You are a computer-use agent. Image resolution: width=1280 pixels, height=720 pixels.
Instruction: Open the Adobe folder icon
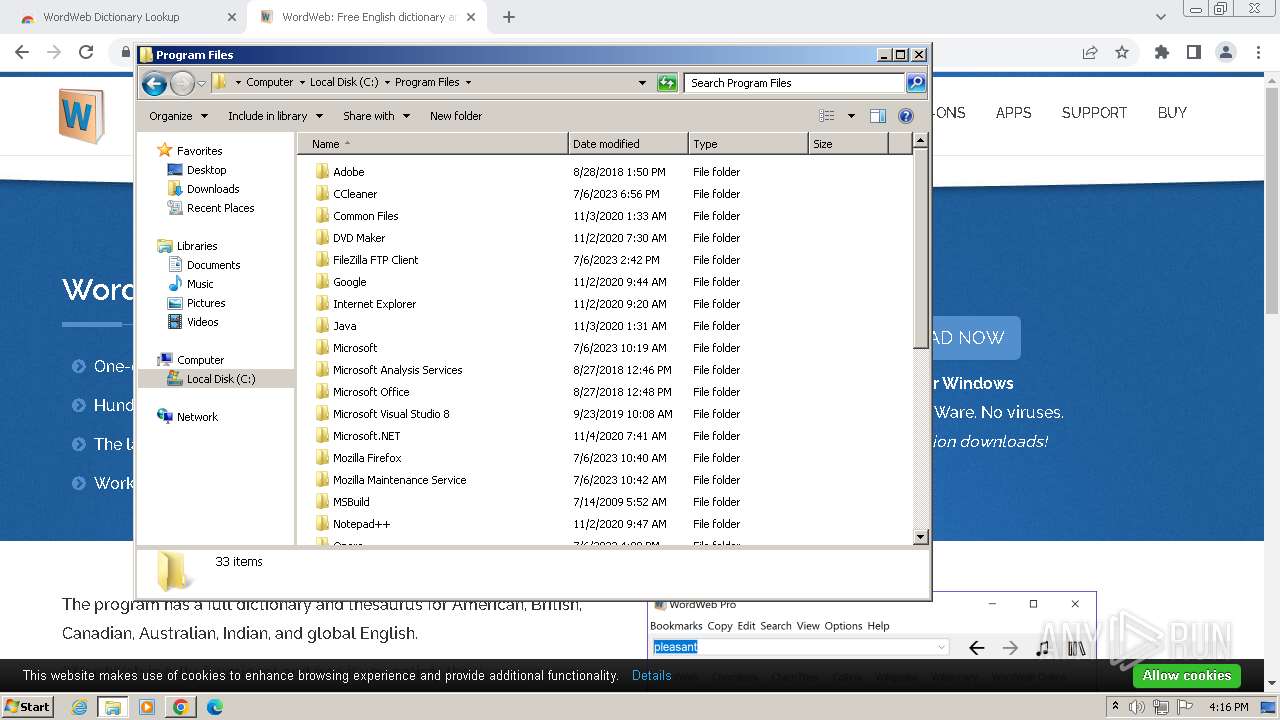point(322,172)
